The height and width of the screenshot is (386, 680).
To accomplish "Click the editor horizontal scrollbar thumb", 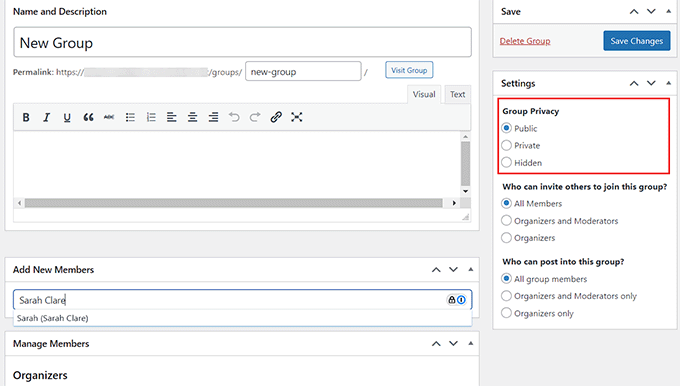I will pos(233,203).
